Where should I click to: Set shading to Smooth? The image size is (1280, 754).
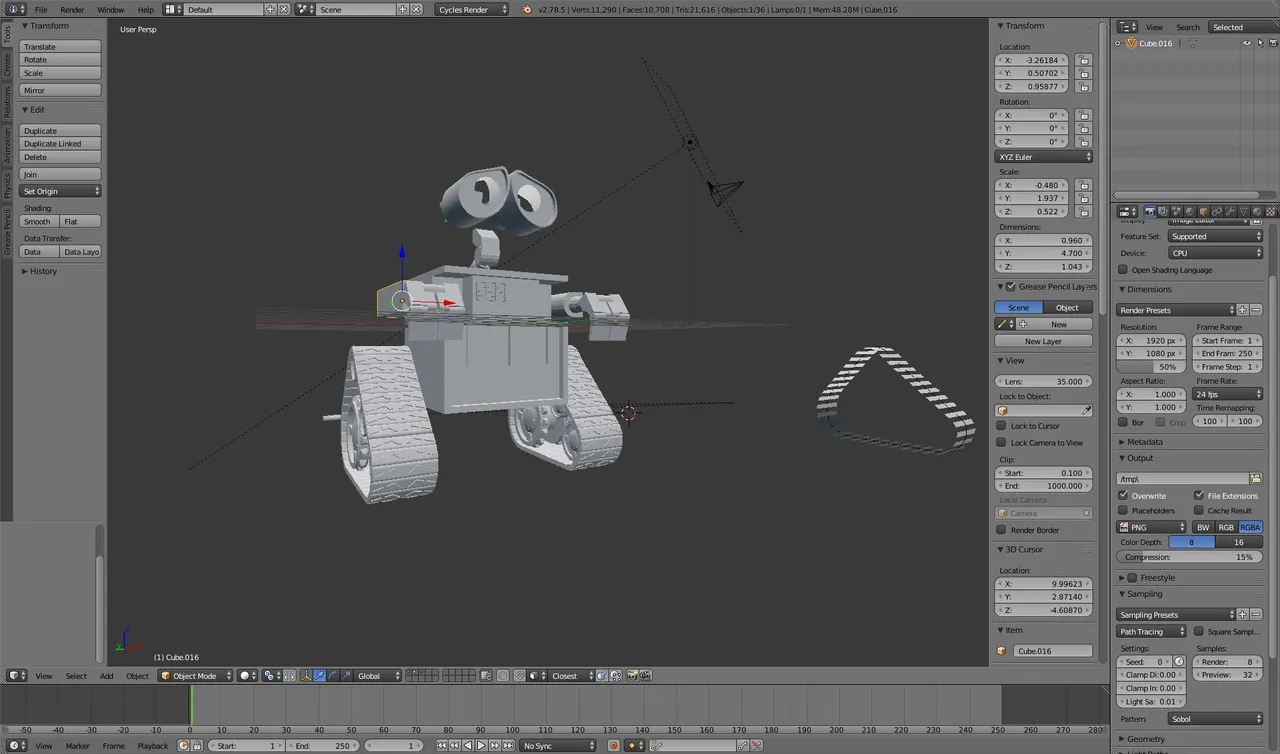pyautogui.click(x=39, y=221)
